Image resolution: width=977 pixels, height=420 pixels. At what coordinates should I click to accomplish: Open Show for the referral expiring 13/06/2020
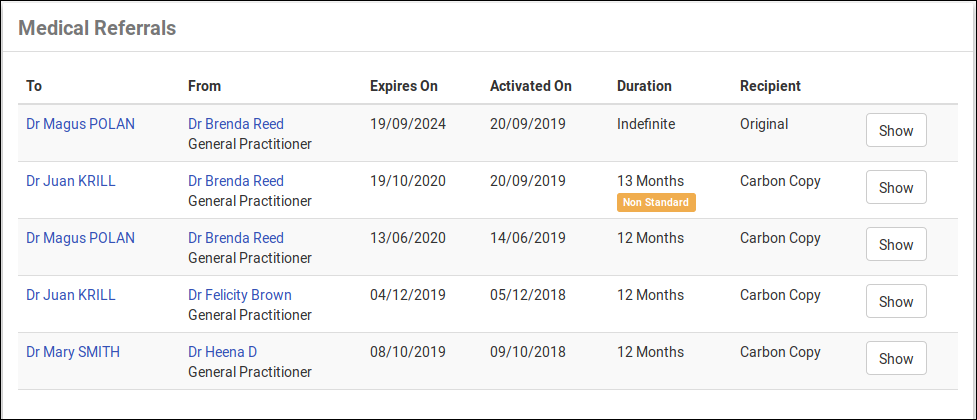[x=895, y=244]
